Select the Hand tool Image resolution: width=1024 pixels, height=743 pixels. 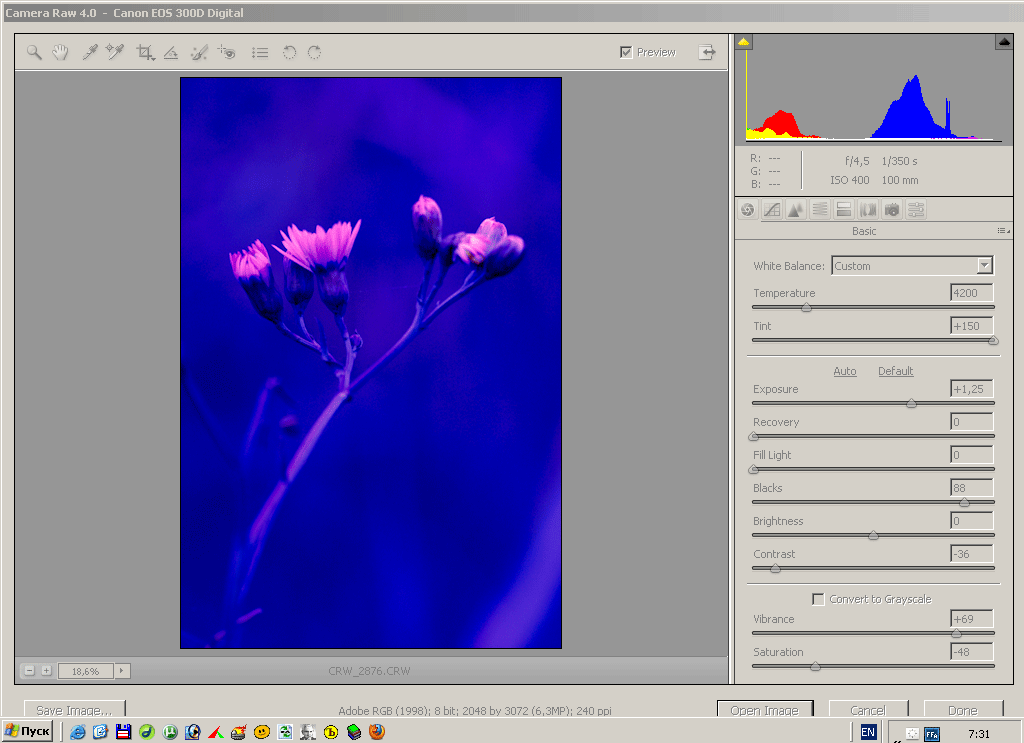(x=60, y=53)
